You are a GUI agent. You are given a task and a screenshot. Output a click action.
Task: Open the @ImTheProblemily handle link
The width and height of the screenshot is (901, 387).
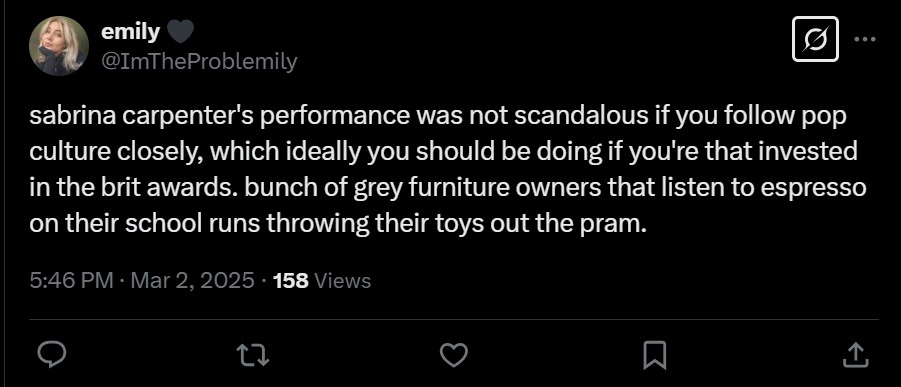coord(199,60)
